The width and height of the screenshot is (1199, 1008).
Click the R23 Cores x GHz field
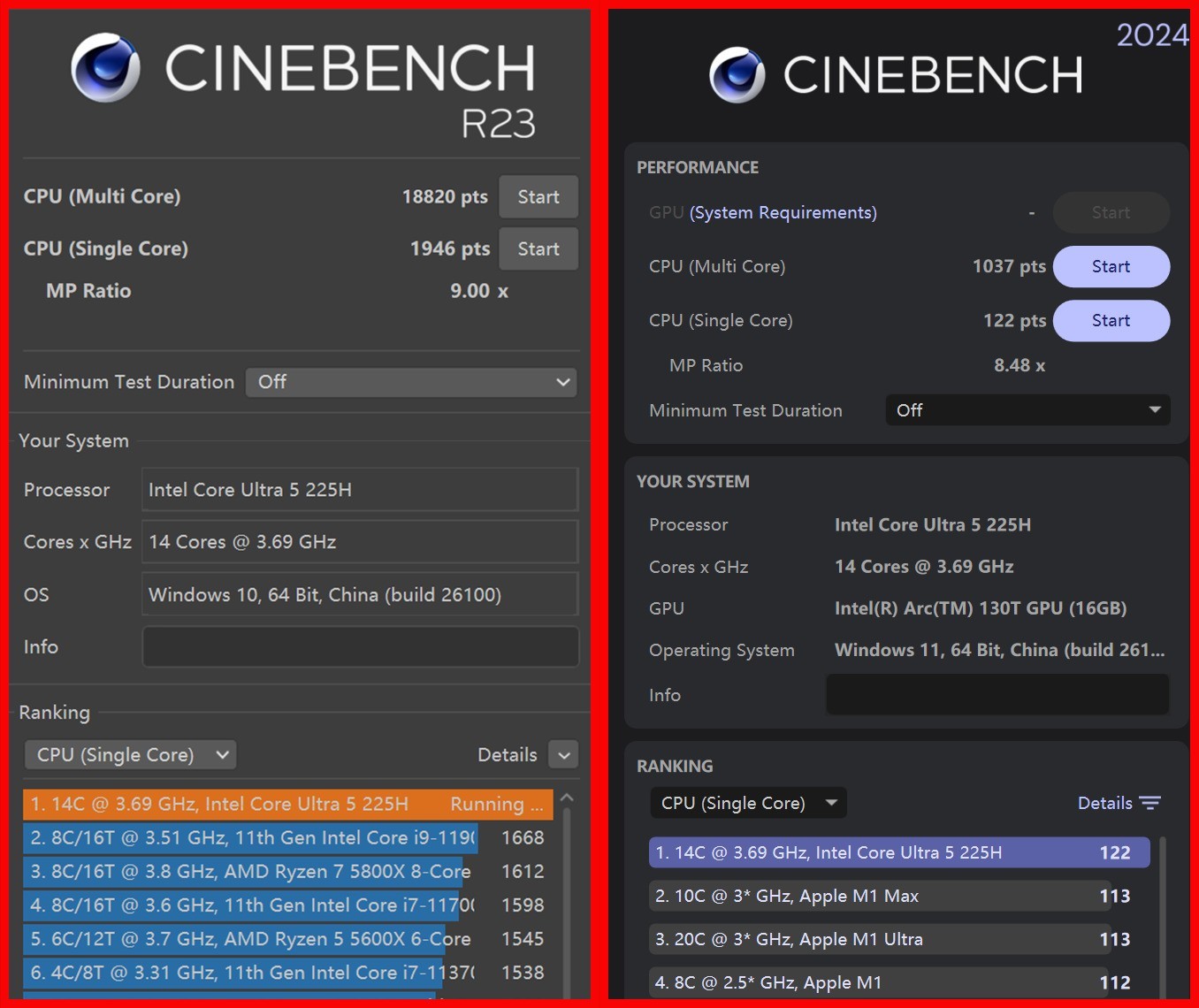pos(360,542)
